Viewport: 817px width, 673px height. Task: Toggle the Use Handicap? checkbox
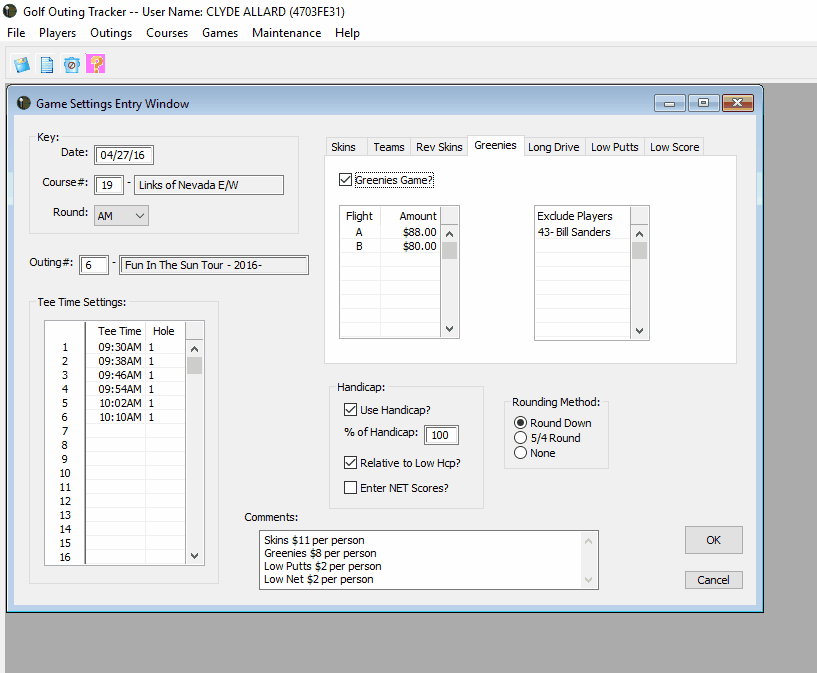pyautogui.click(x=350, y=410)
